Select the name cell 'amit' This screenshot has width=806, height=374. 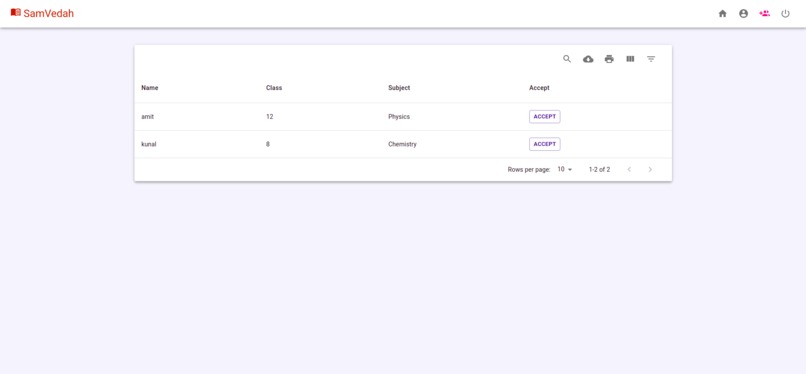pos(148,117)
